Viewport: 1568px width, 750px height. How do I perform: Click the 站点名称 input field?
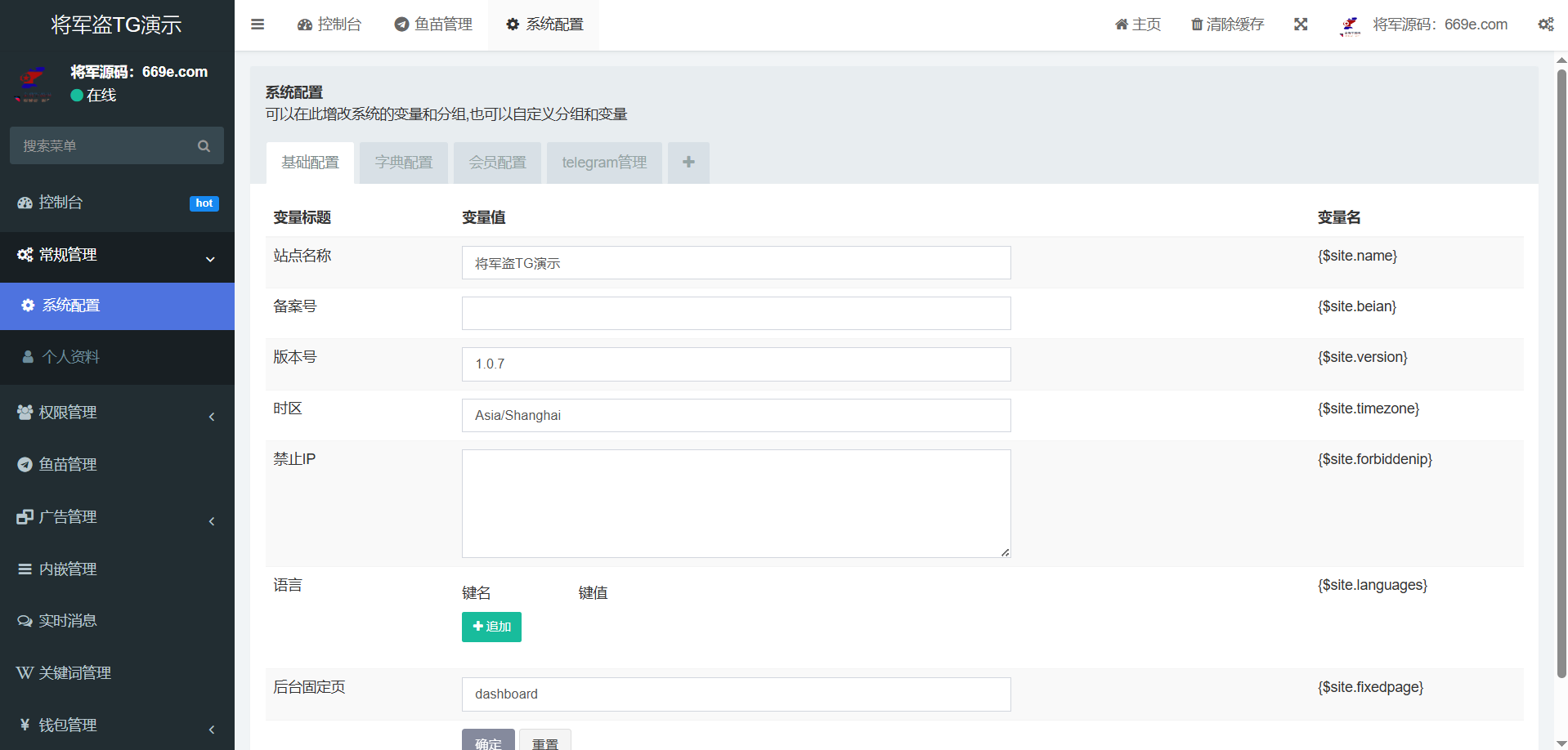[x=736, y=263]
